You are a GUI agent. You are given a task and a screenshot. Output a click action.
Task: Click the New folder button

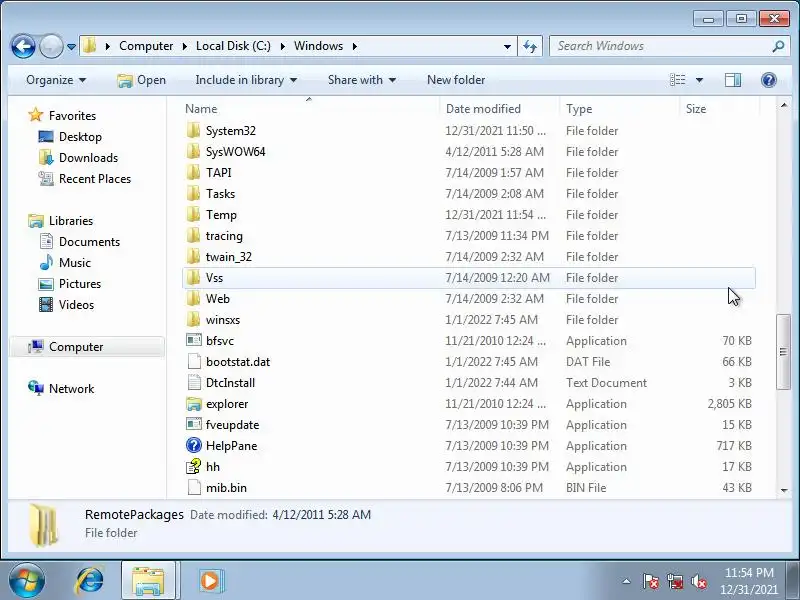pos(456,80)
